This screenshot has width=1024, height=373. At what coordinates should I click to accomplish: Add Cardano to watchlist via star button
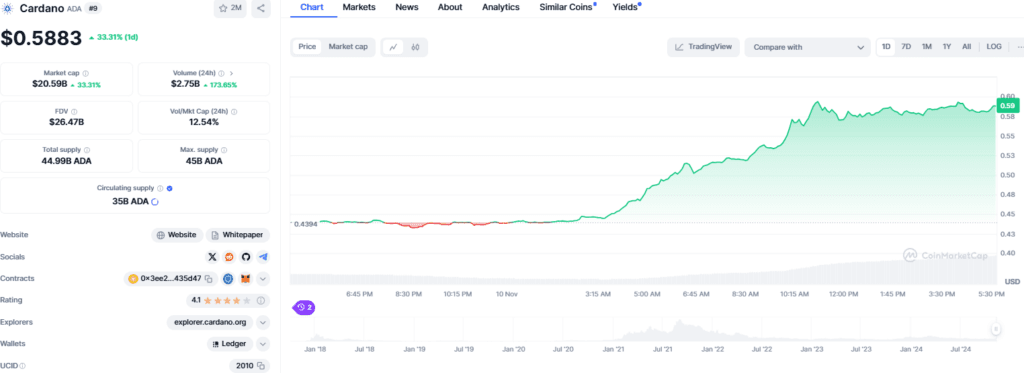[230, 8]
